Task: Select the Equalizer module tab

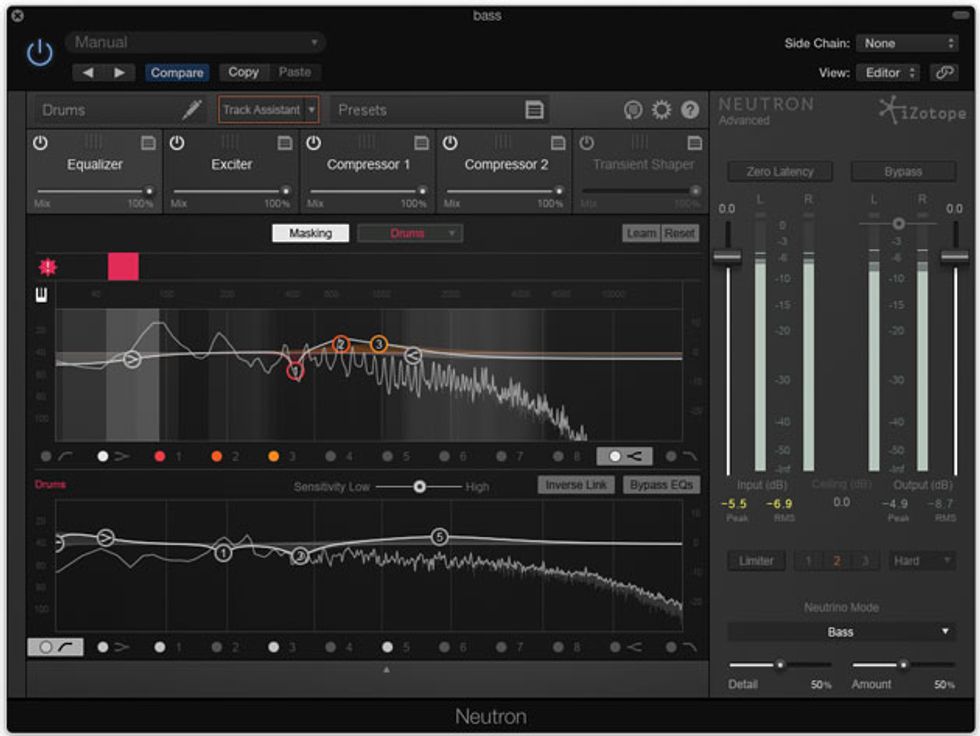Action: (94, 164)
